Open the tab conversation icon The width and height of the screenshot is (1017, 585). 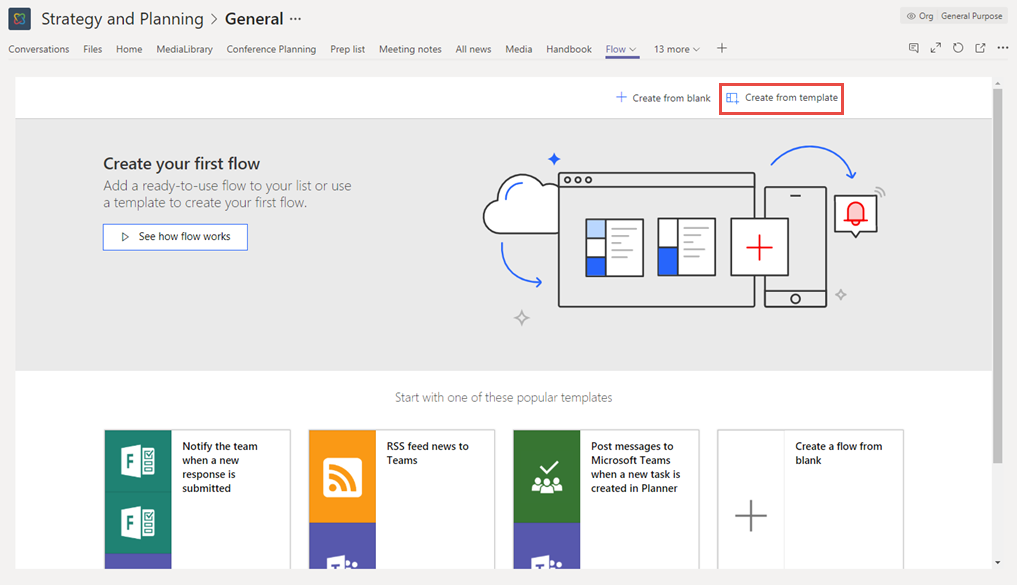[x=913, y=48]
